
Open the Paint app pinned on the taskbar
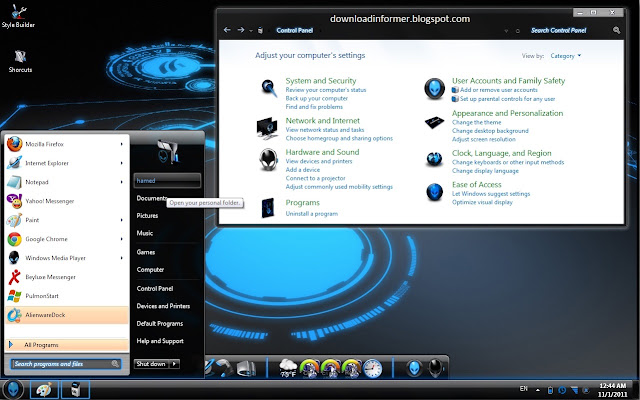pyautogui.click(x=44, y=390)
